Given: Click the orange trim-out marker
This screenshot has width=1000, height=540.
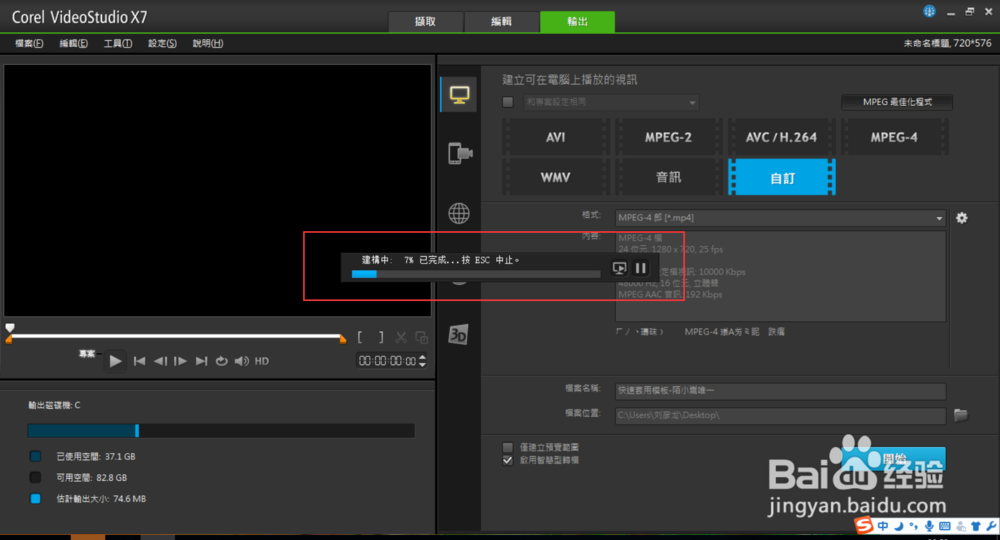Looking at the screenshot, I should 342,339.
